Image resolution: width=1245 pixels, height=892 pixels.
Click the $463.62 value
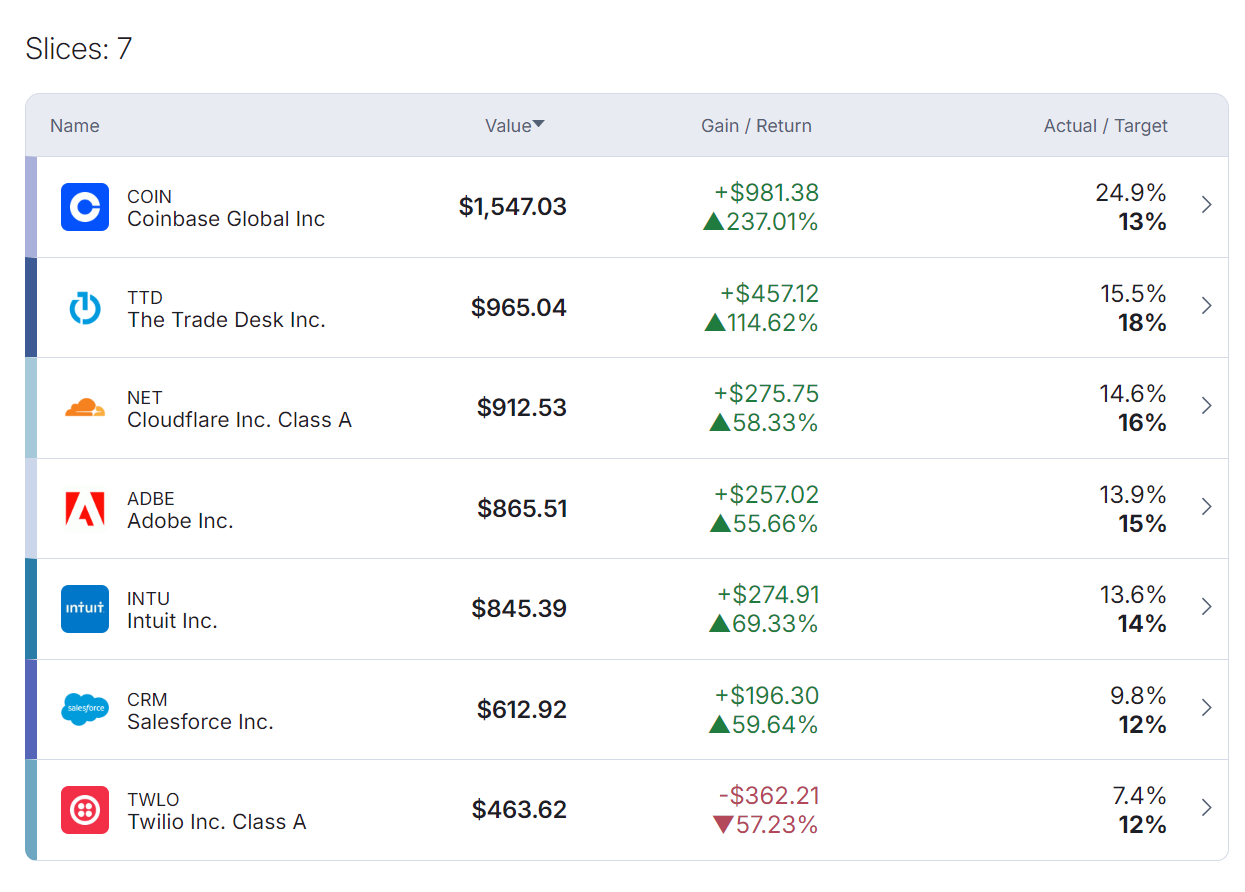pos(519,810)
